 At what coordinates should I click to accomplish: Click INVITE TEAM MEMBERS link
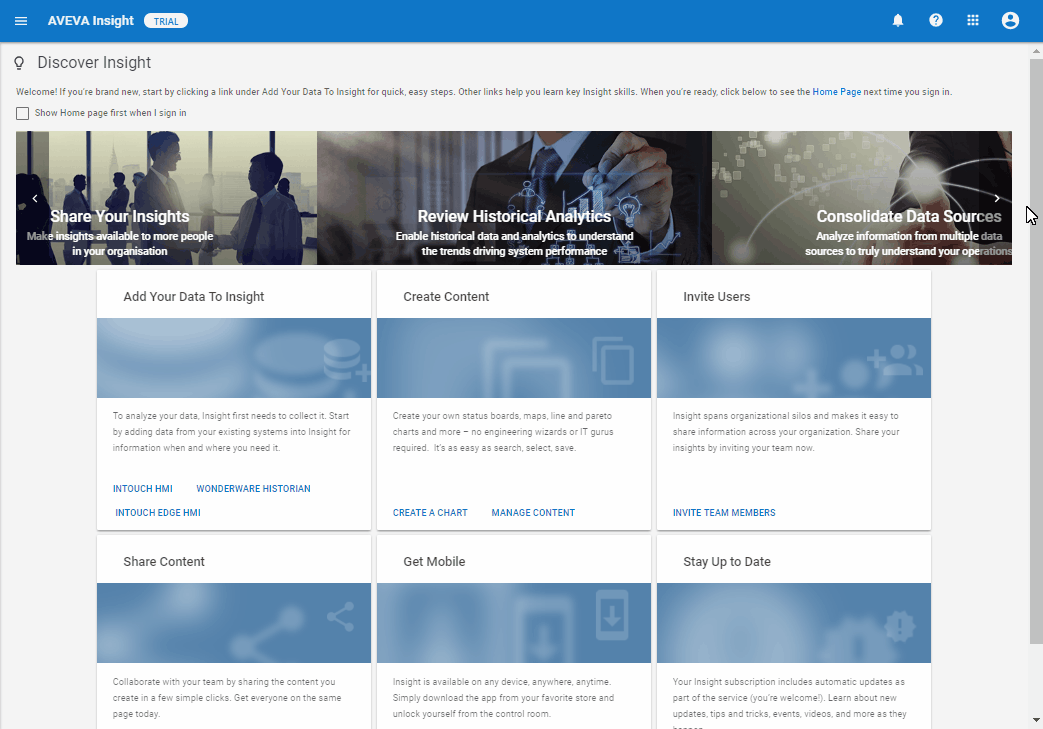click(724, 513)
